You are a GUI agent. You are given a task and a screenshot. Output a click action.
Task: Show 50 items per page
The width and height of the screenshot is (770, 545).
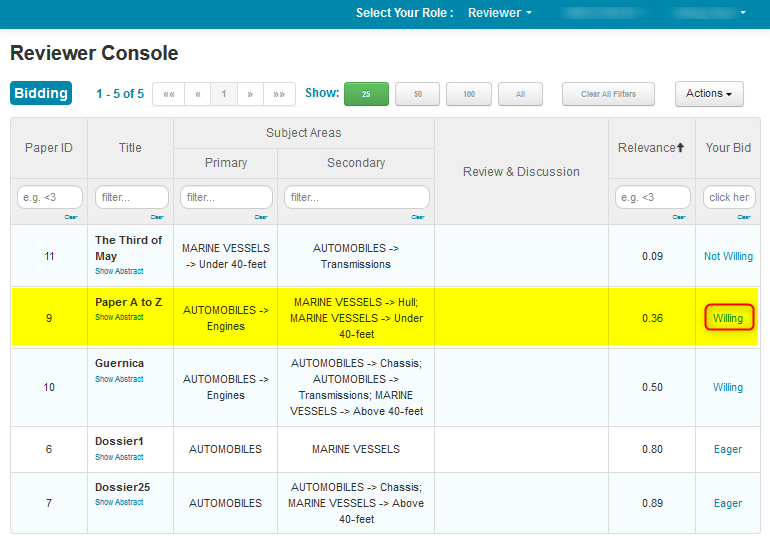[x=418, y=94]
